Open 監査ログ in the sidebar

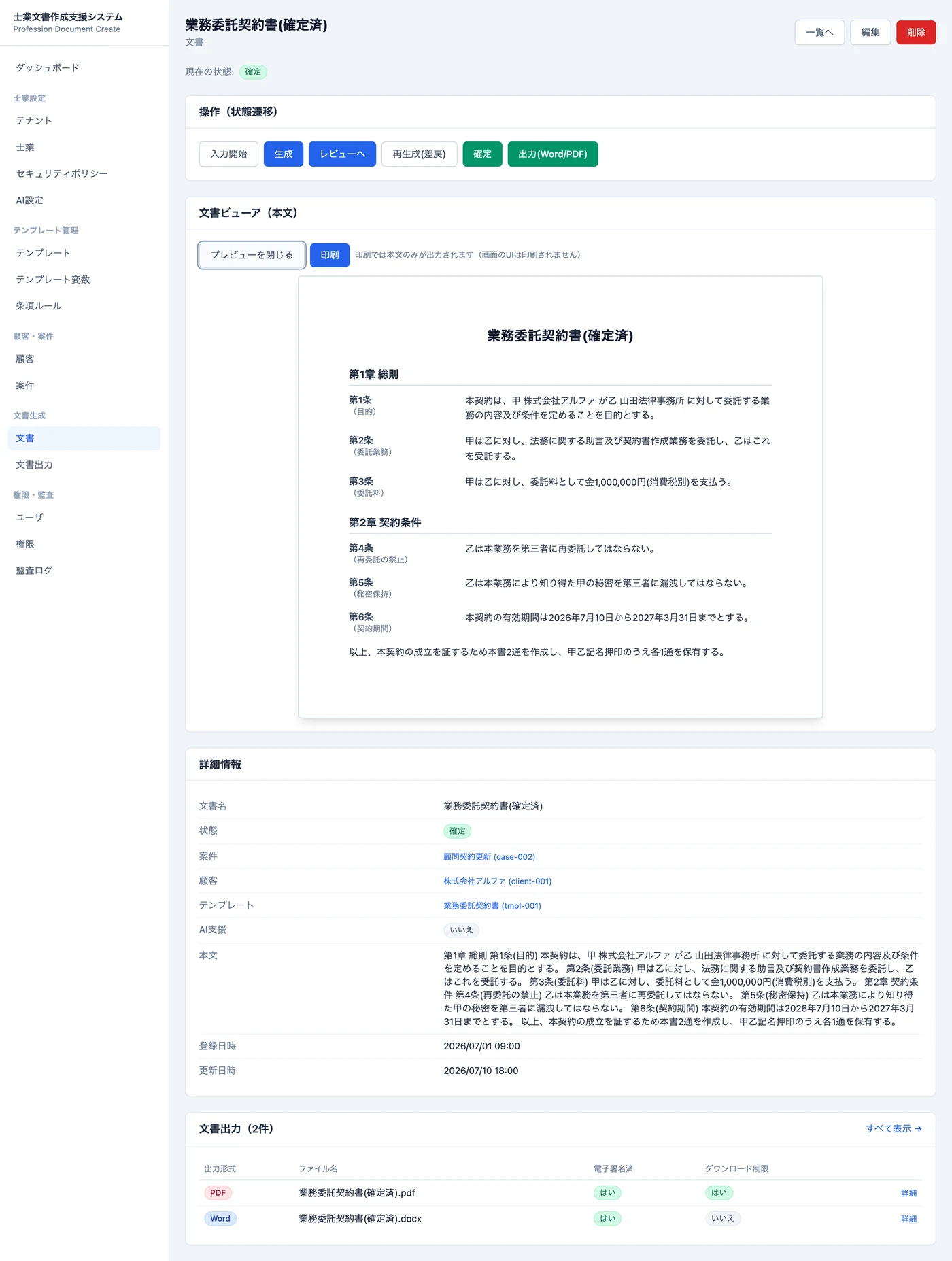click(84, 571)
